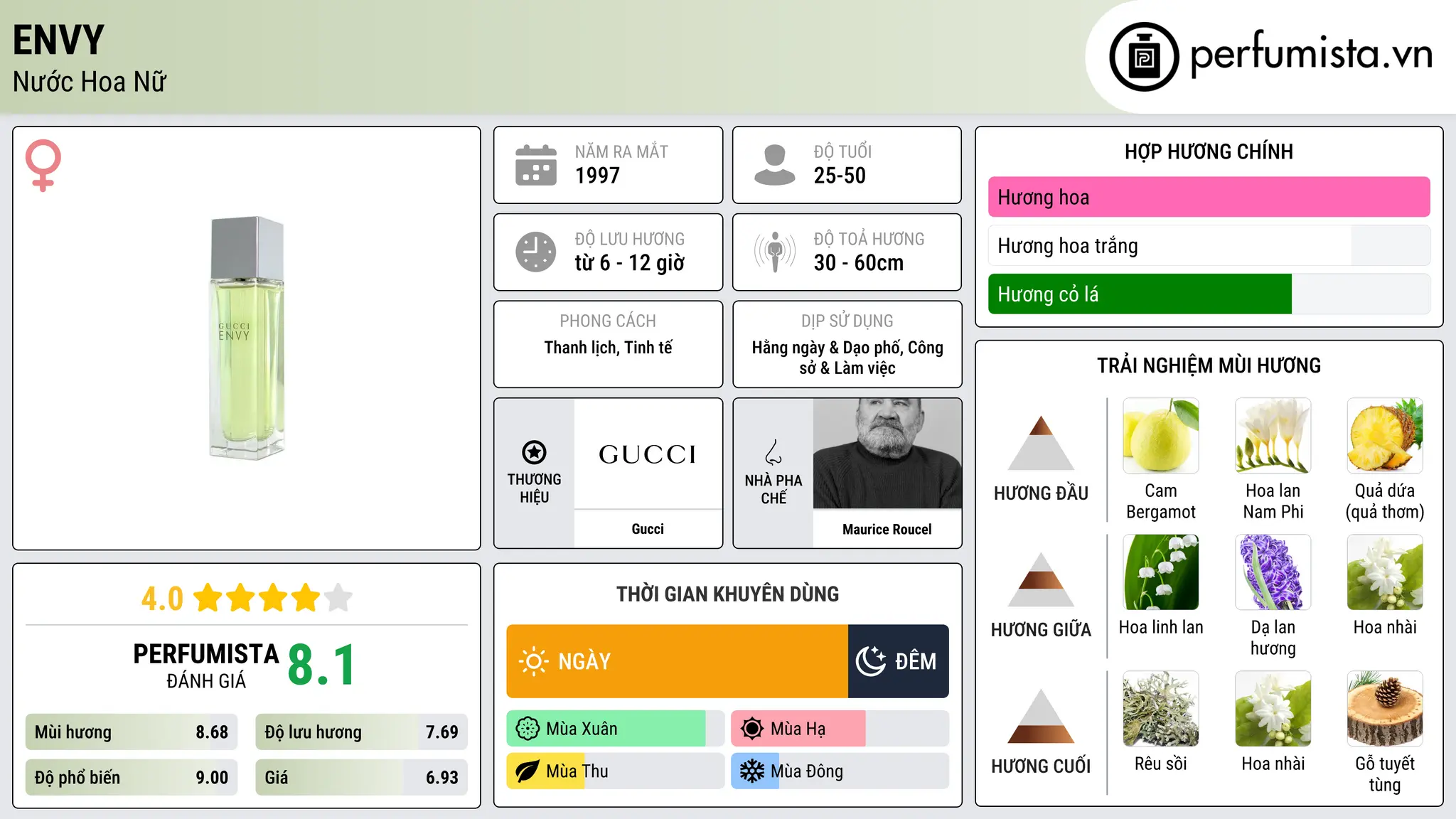Click the GUCCI brand logo

point(648,454)
